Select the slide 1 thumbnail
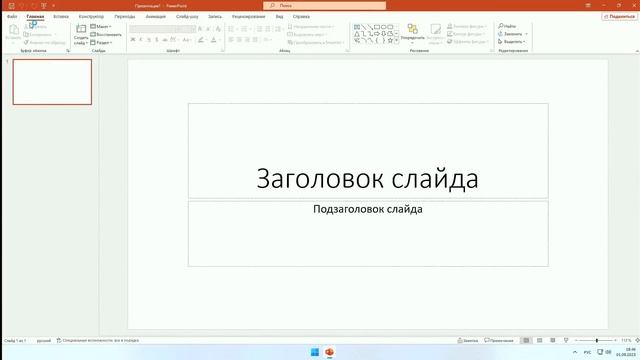 52,82
